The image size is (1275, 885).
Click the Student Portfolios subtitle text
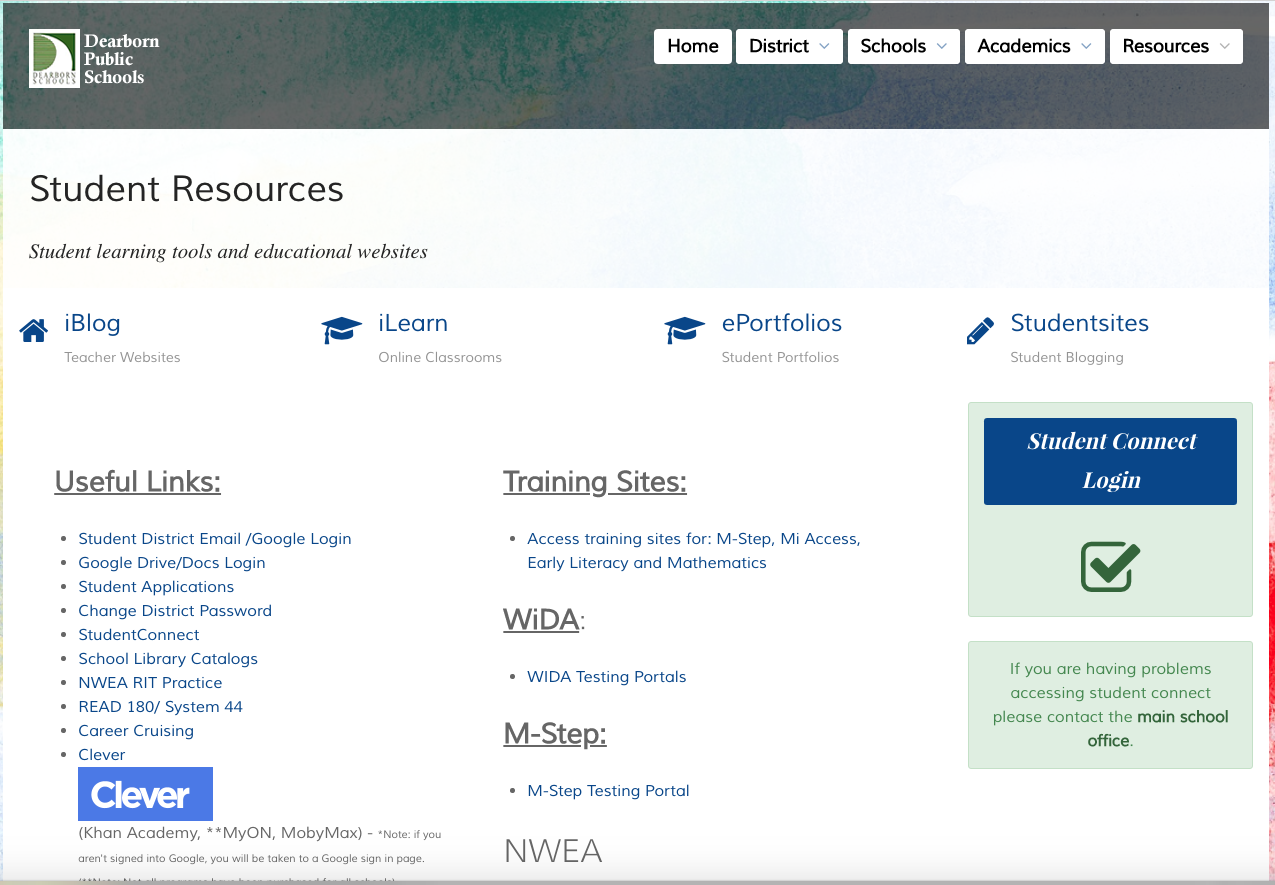[x=780, y=357]
